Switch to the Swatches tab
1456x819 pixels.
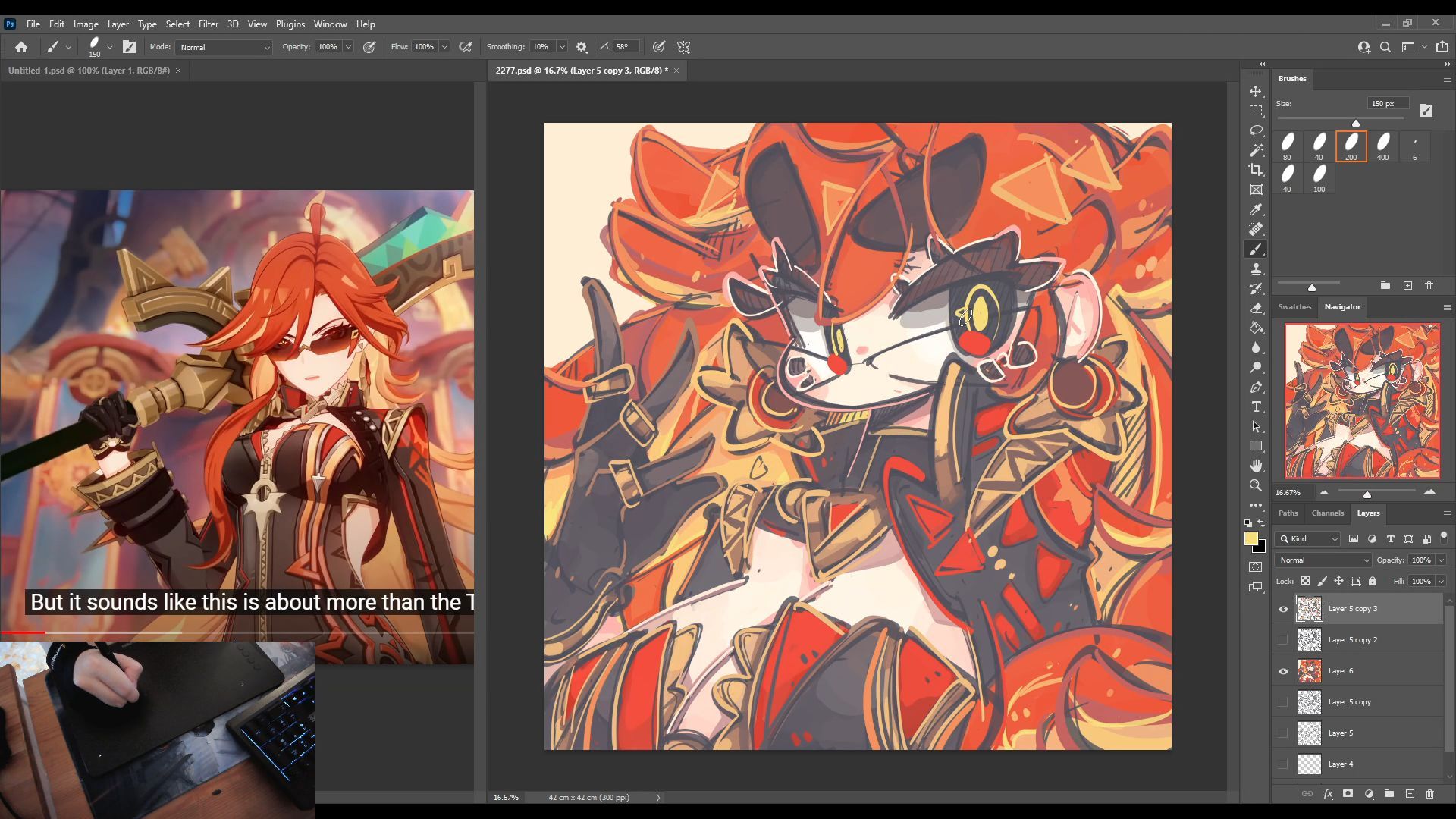pos(1294,307)
